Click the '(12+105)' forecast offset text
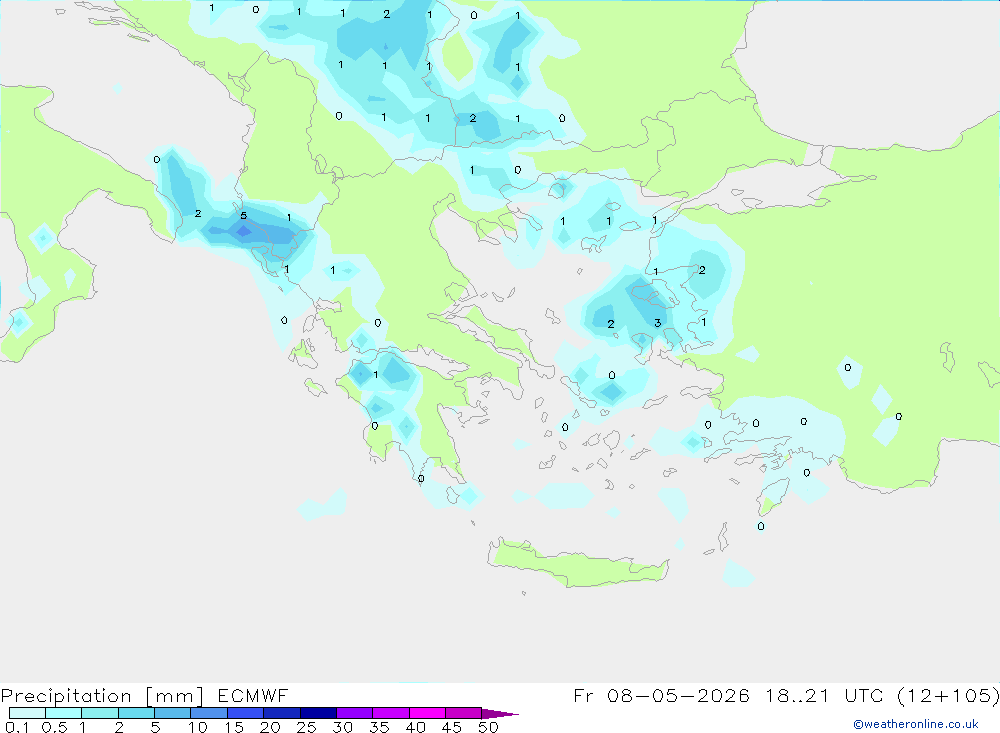The width and height of the screenshot is (1000, 733). tap(948, 695)
